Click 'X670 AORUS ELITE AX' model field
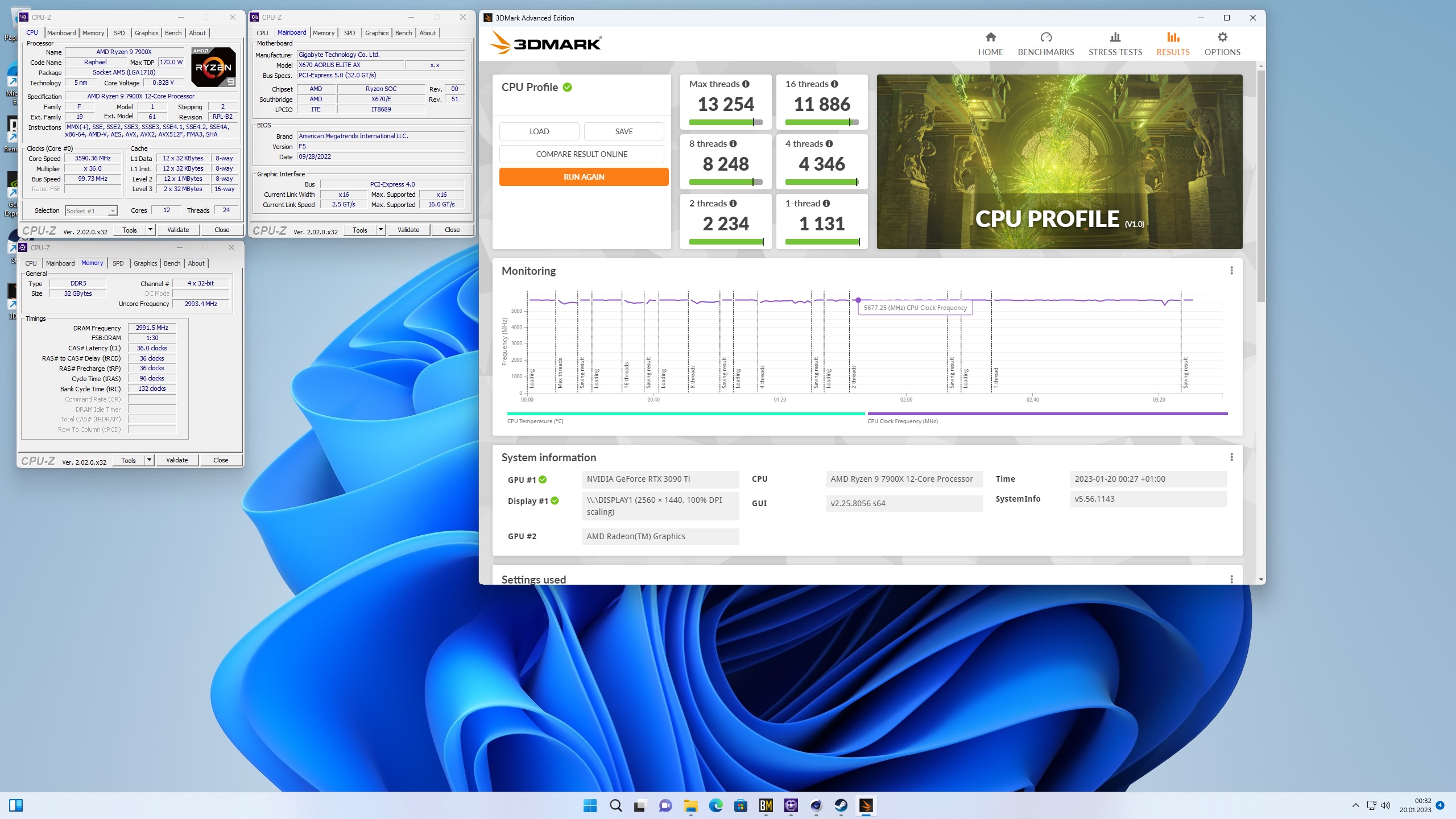 pyautogui.click(x=350, y=65)
